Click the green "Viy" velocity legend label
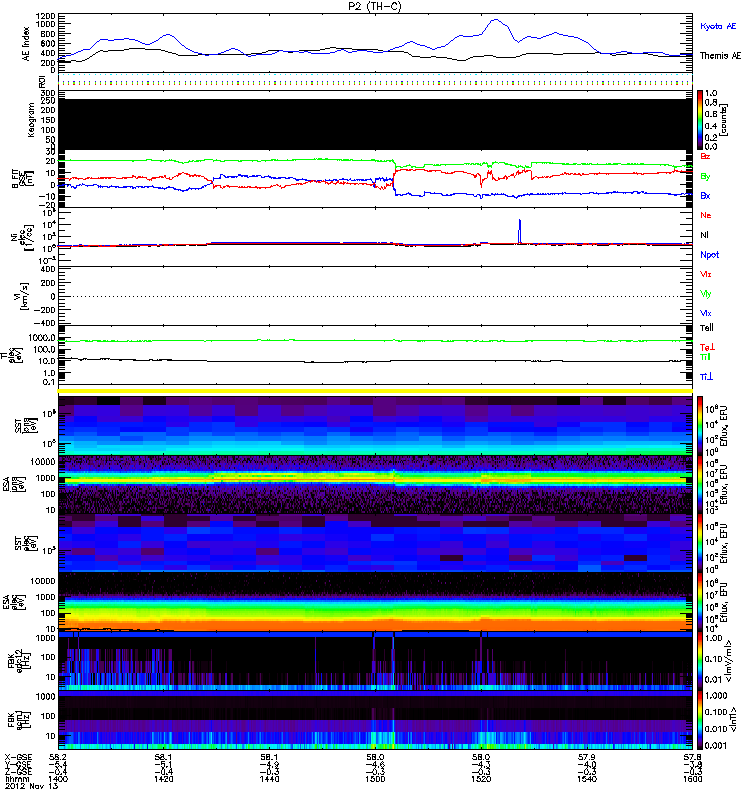 [x=706, y=294]
